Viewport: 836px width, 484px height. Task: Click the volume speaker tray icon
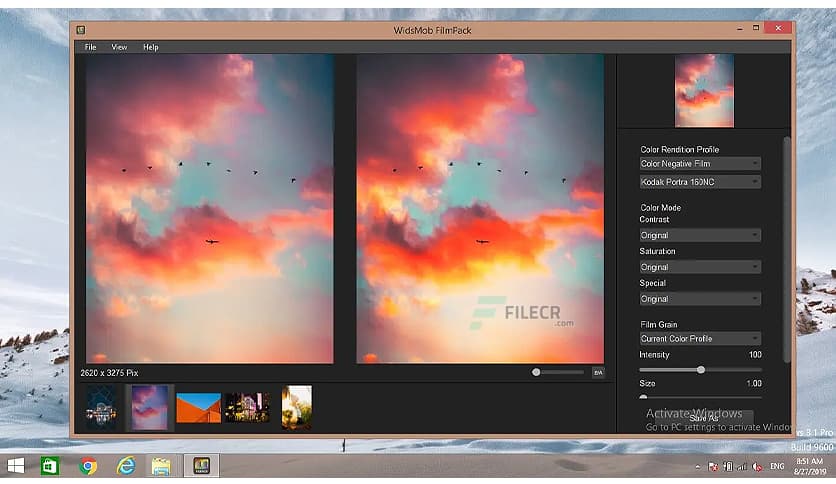click(757, 467)
